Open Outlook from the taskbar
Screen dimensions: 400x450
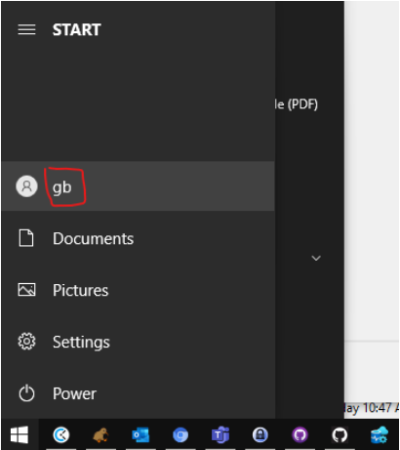pos(141,435)
